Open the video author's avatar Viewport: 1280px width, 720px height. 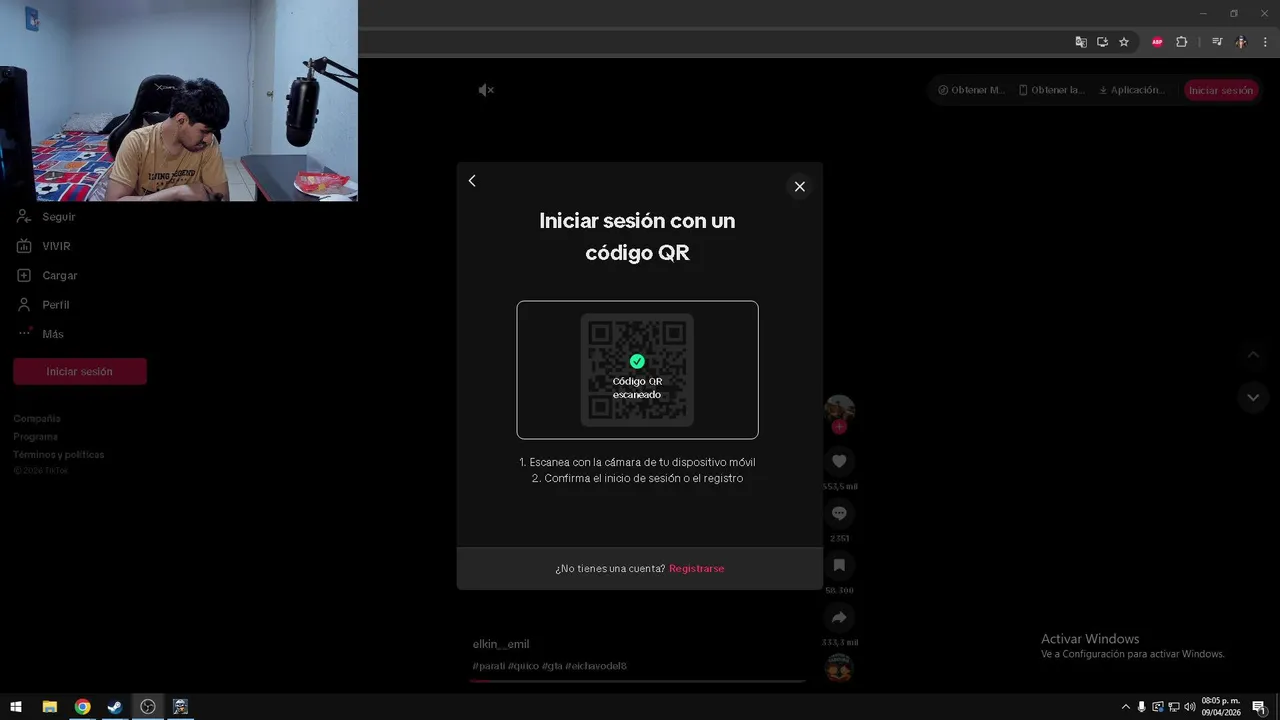coord(839,409)
